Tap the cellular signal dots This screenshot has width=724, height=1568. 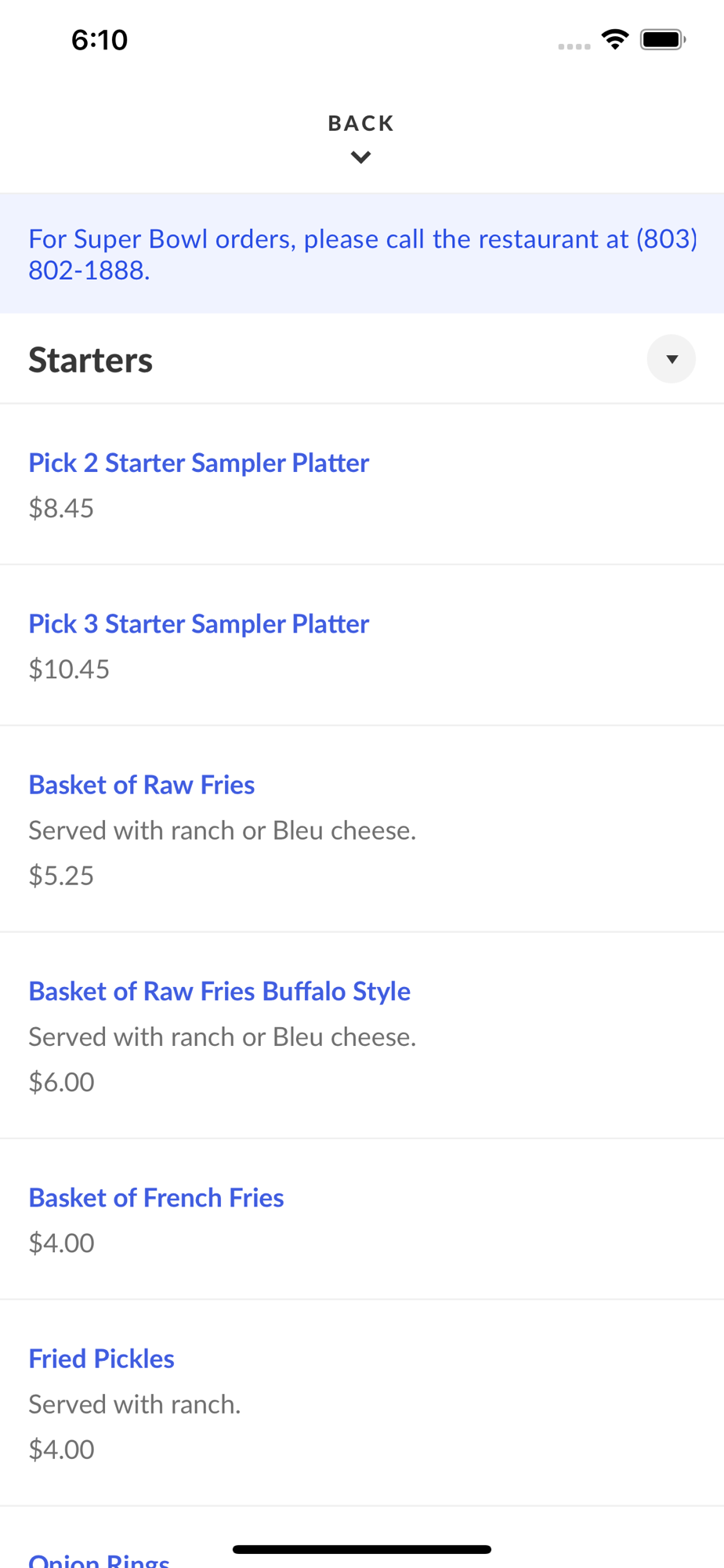pyautogui.click(x=574, y=46)
